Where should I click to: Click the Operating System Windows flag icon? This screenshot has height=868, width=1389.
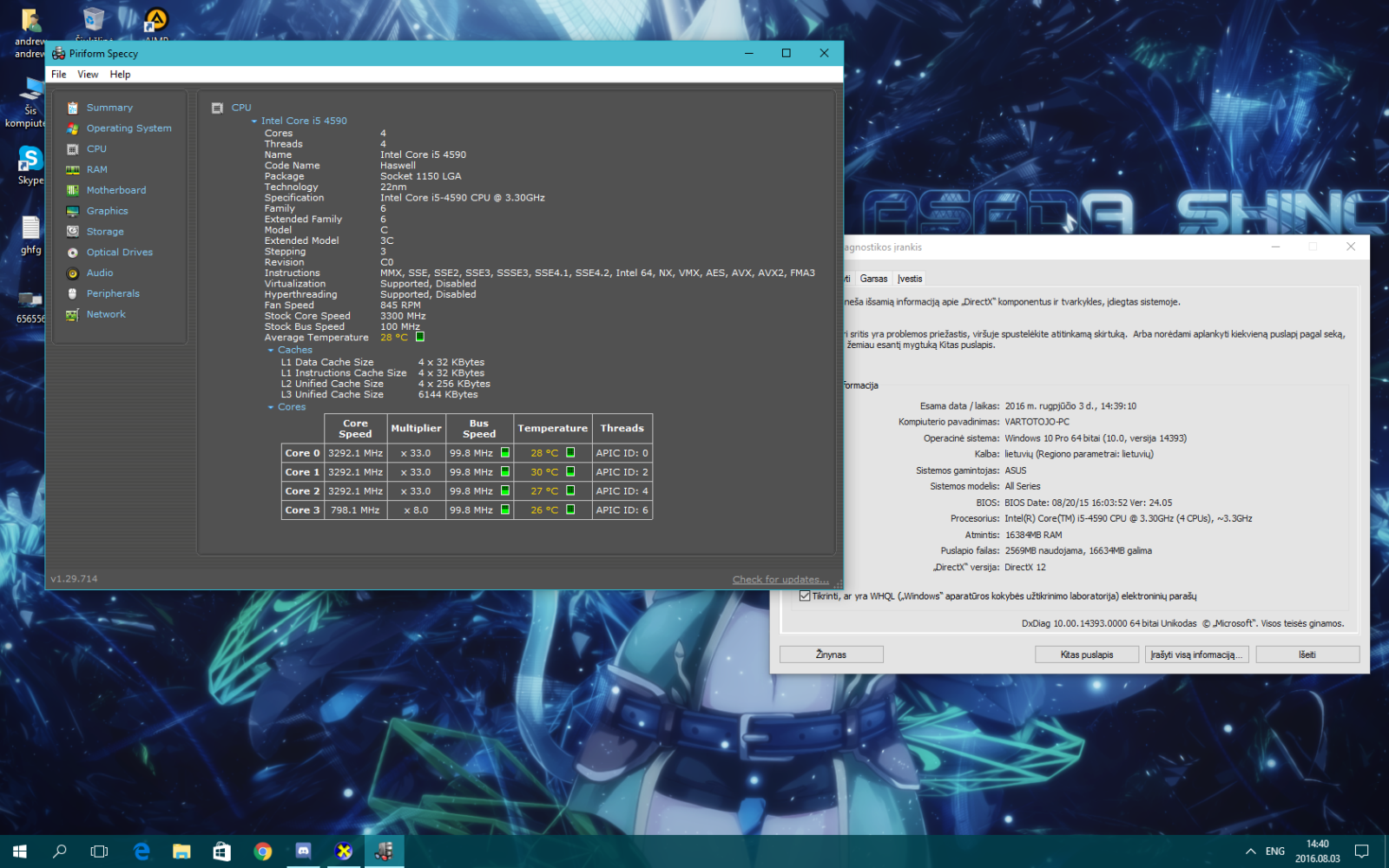(73, 128)
